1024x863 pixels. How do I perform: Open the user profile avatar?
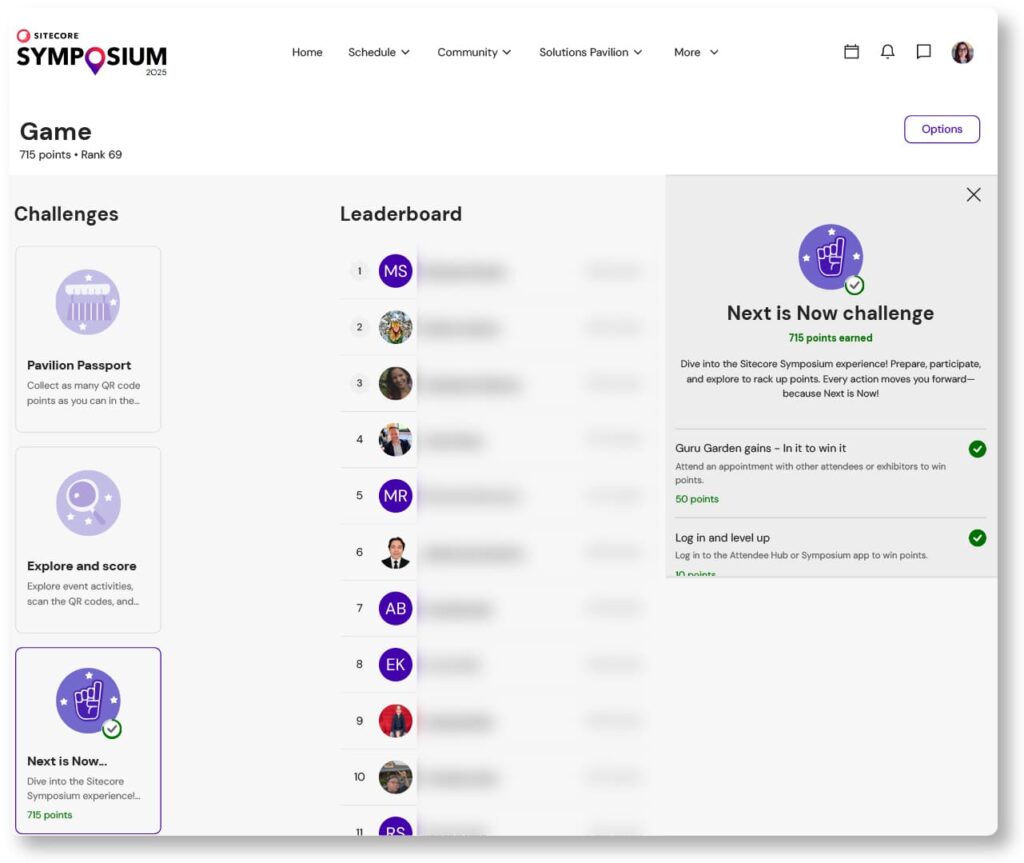point(962,53)
